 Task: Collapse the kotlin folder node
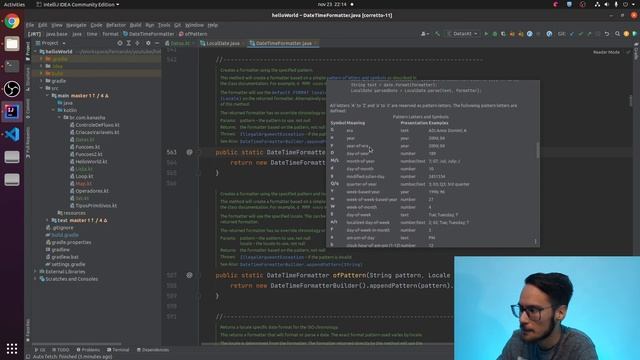(53, 110)
